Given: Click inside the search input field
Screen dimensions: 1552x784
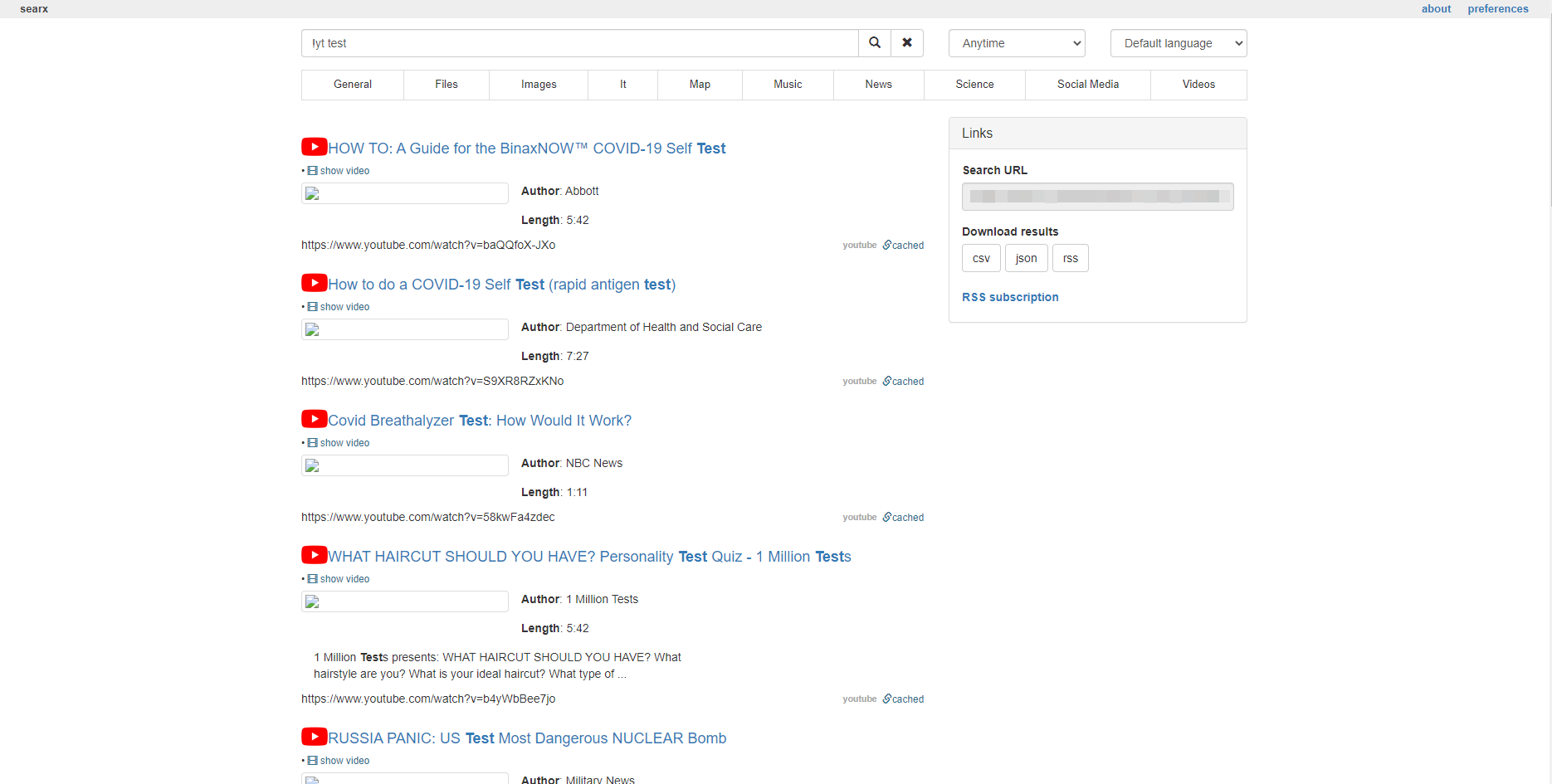Looking at the screenshot, I should point(579,42).
